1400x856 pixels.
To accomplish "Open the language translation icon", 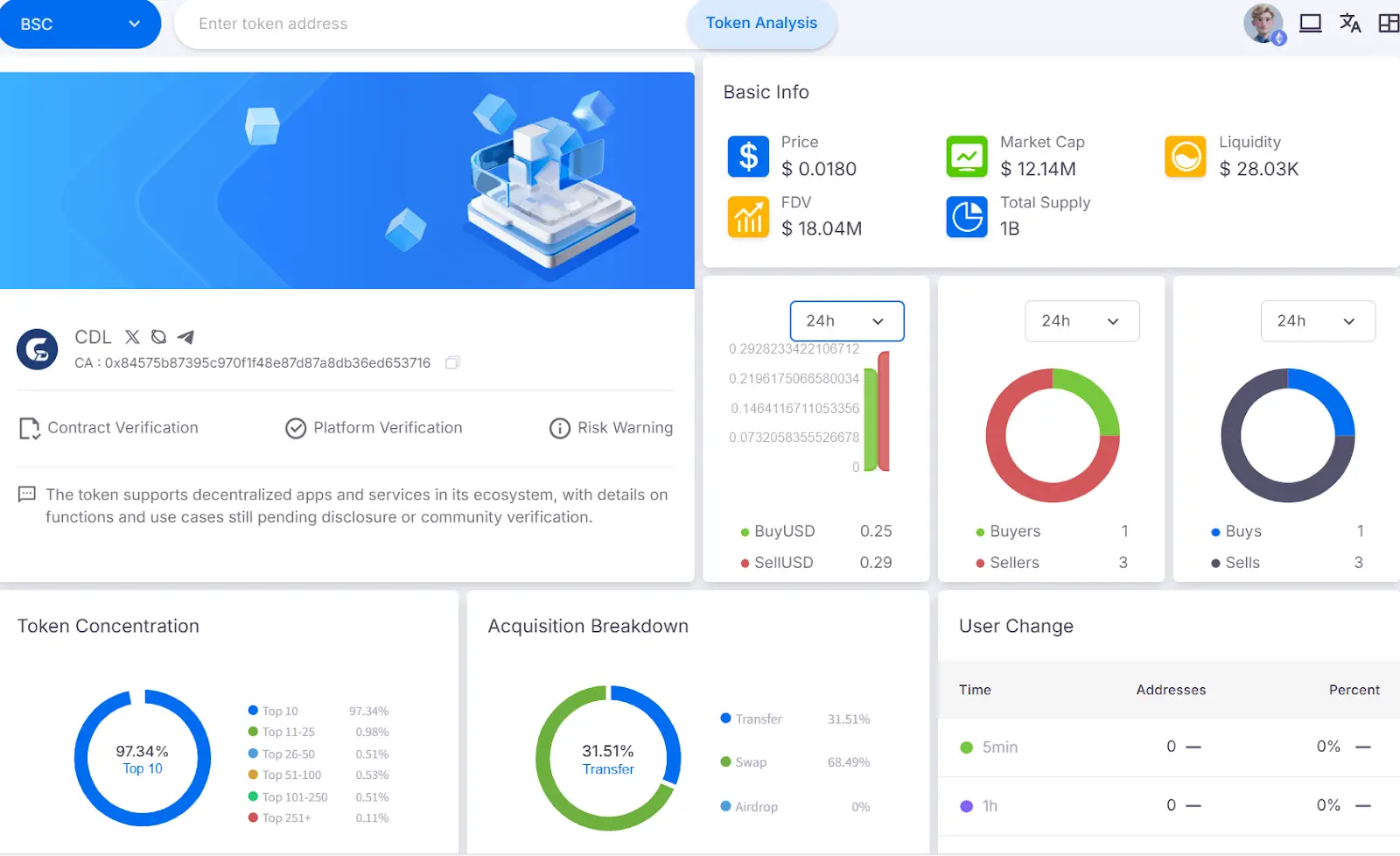I will tap(1350, 24).
